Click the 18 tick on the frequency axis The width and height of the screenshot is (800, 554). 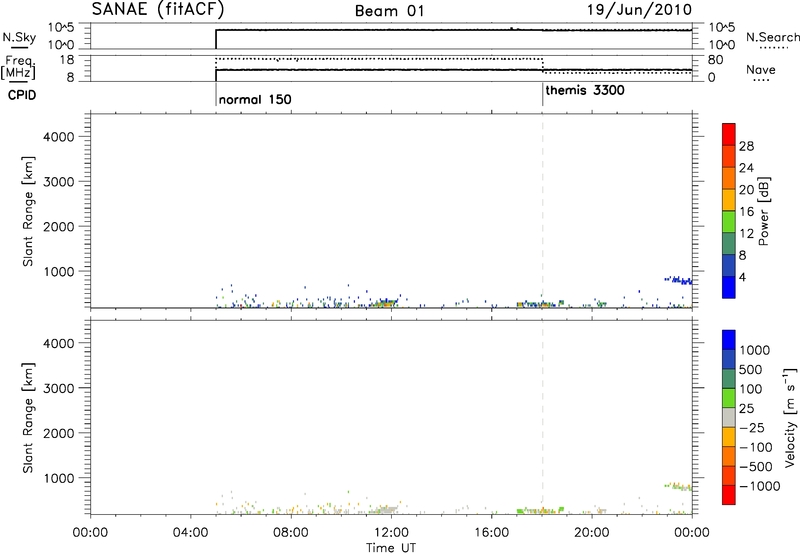(x=68, y=60)
